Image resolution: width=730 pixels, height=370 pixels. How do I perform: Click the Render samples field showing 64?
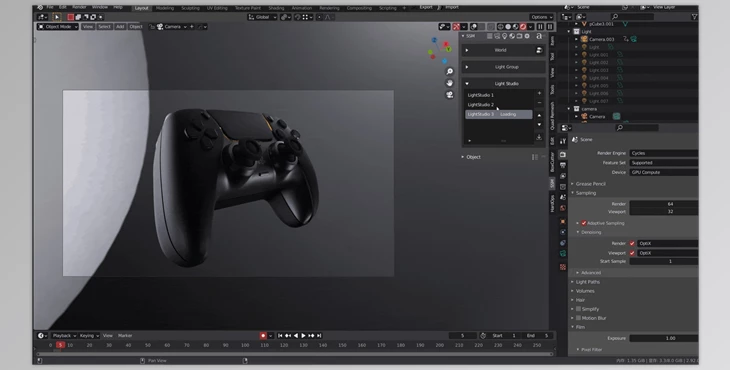point(664,204)
